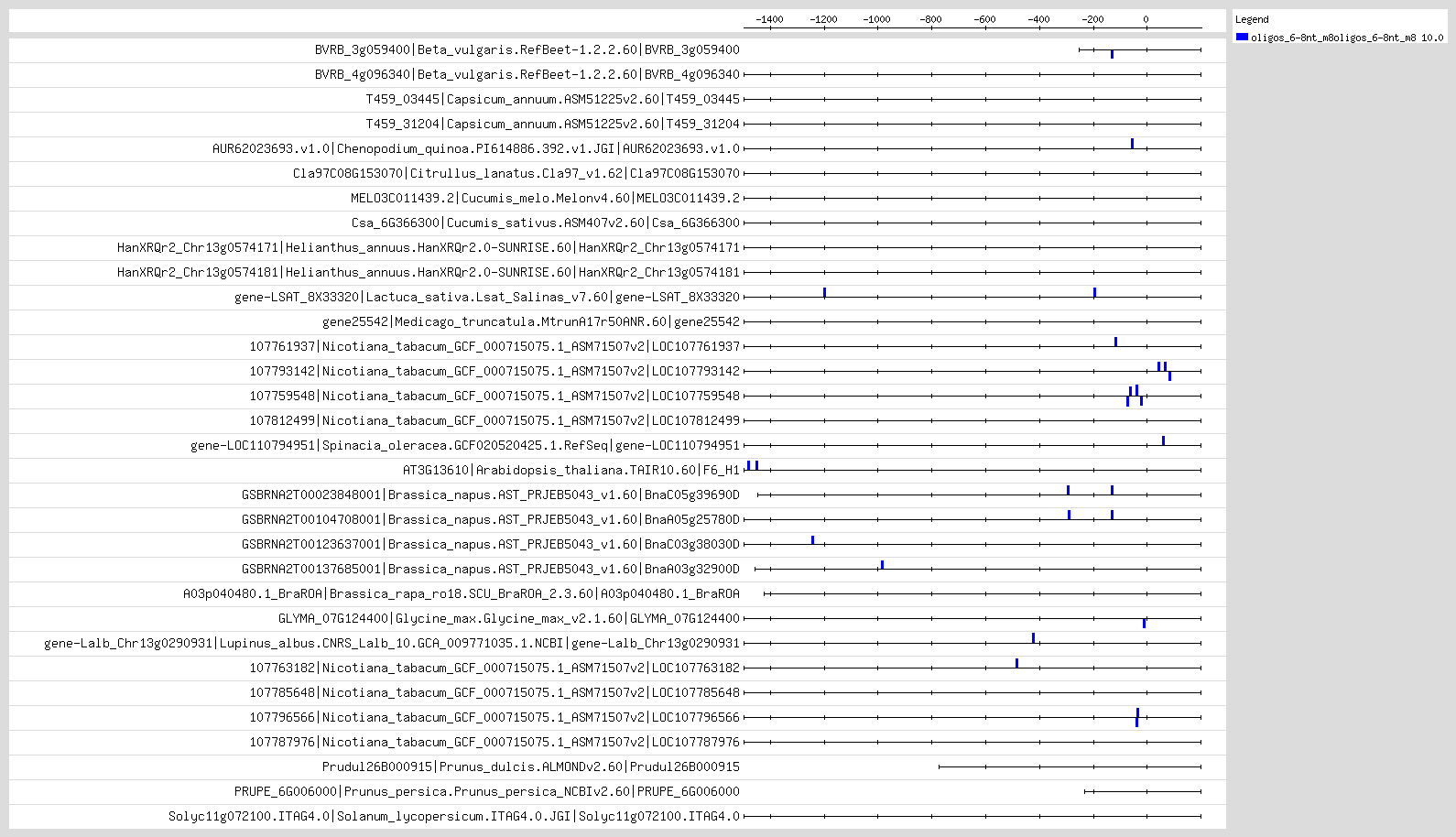This screenshot has width=1456, height=837.
Task: Click the motif marker on BnaA03g32900D row
Action: pyautogui.click(x=882, y=564)
